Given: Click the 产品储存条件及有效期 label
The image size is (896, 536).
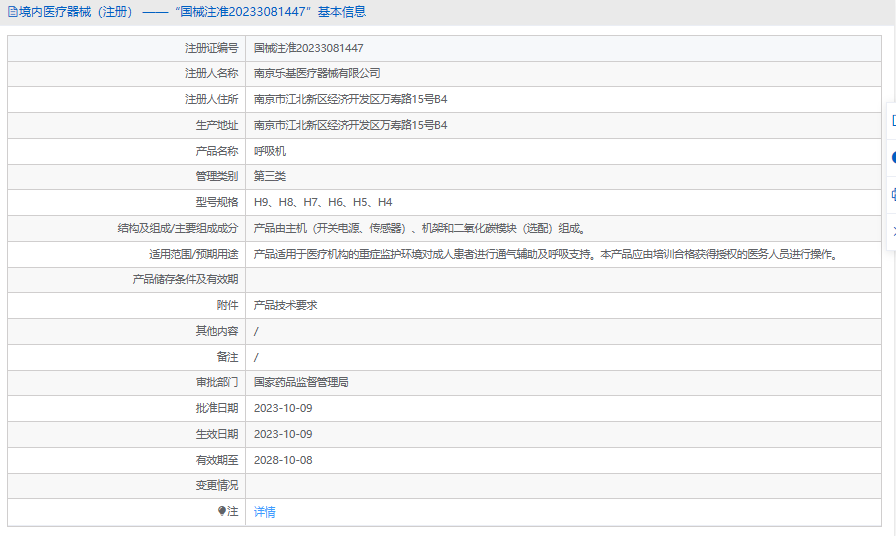Looking at the screenshot, I should coord(185,279).
